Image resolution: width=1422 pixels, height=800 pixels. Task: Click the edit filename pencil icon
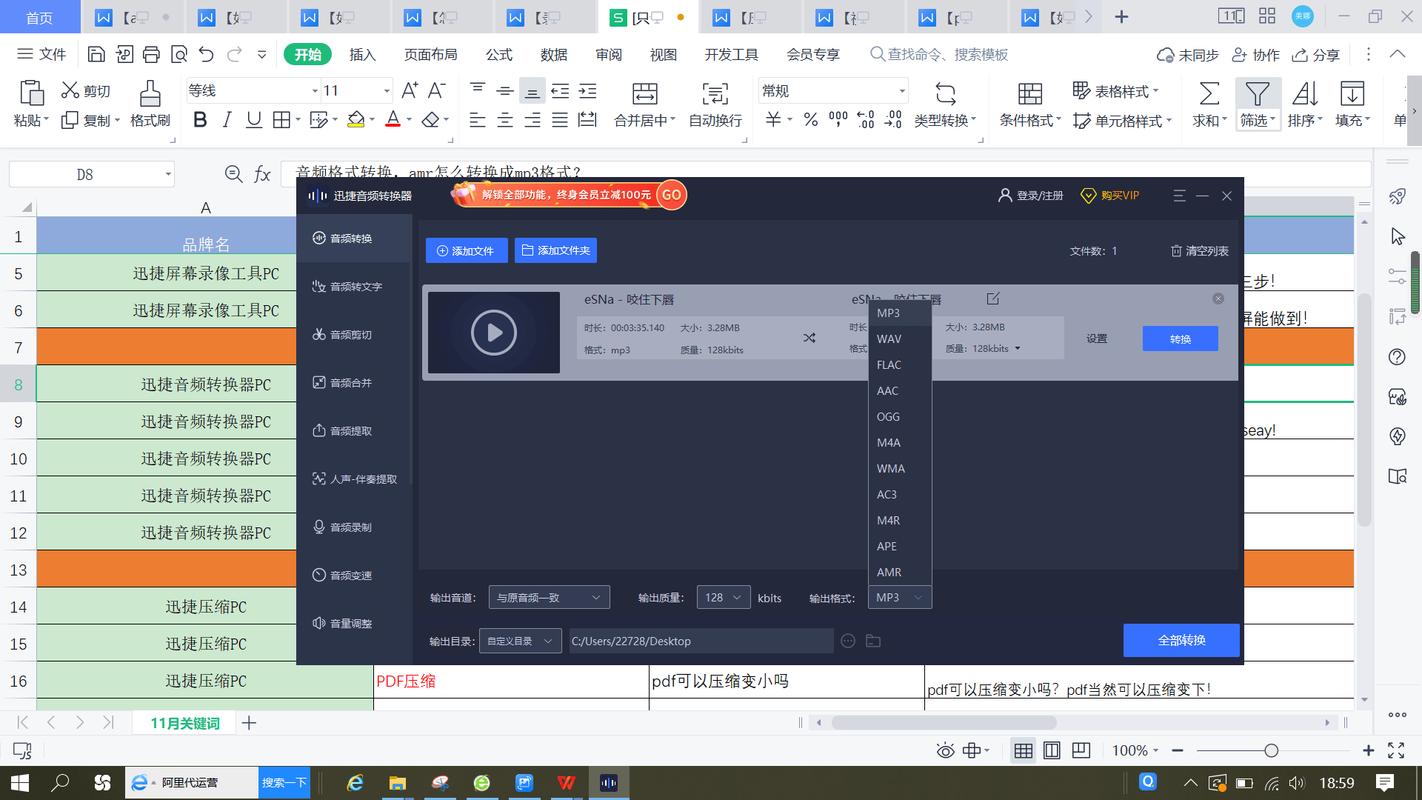coord(993,298)
